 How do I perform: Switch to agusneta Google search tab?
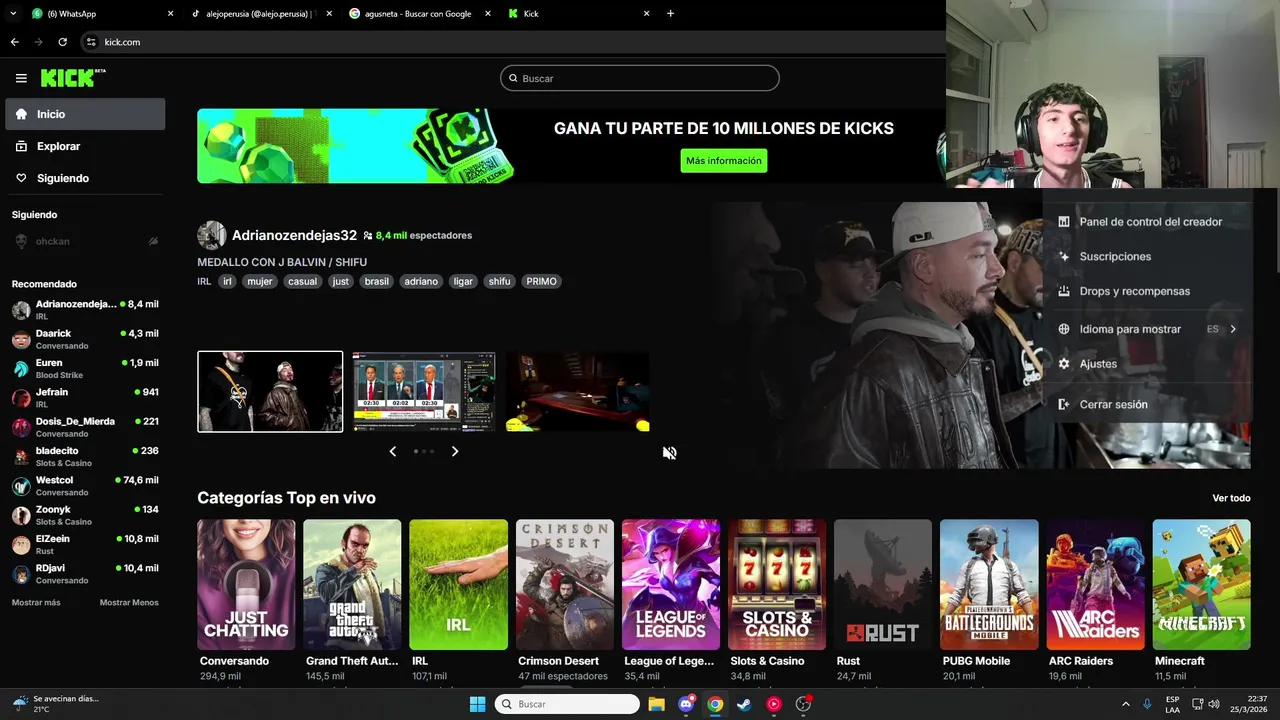tap(420, 14)
